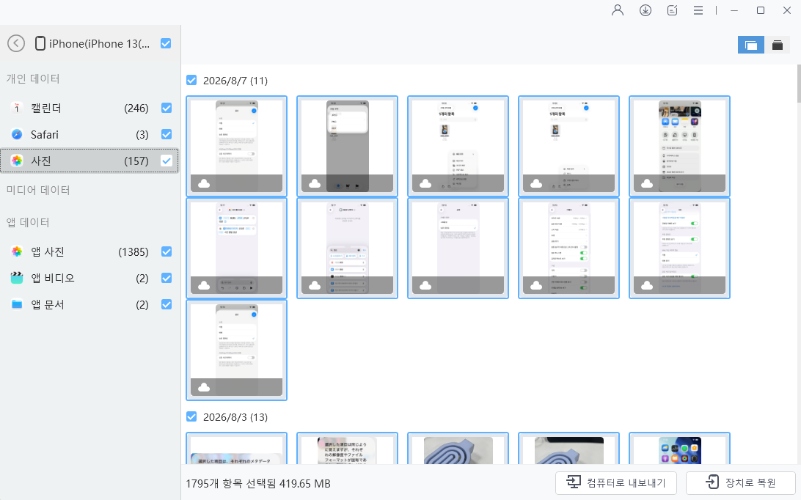The height and width of the screenshot is (500, 801).
Task: Click the App Videos clapper icon
Action: point(17,278)
